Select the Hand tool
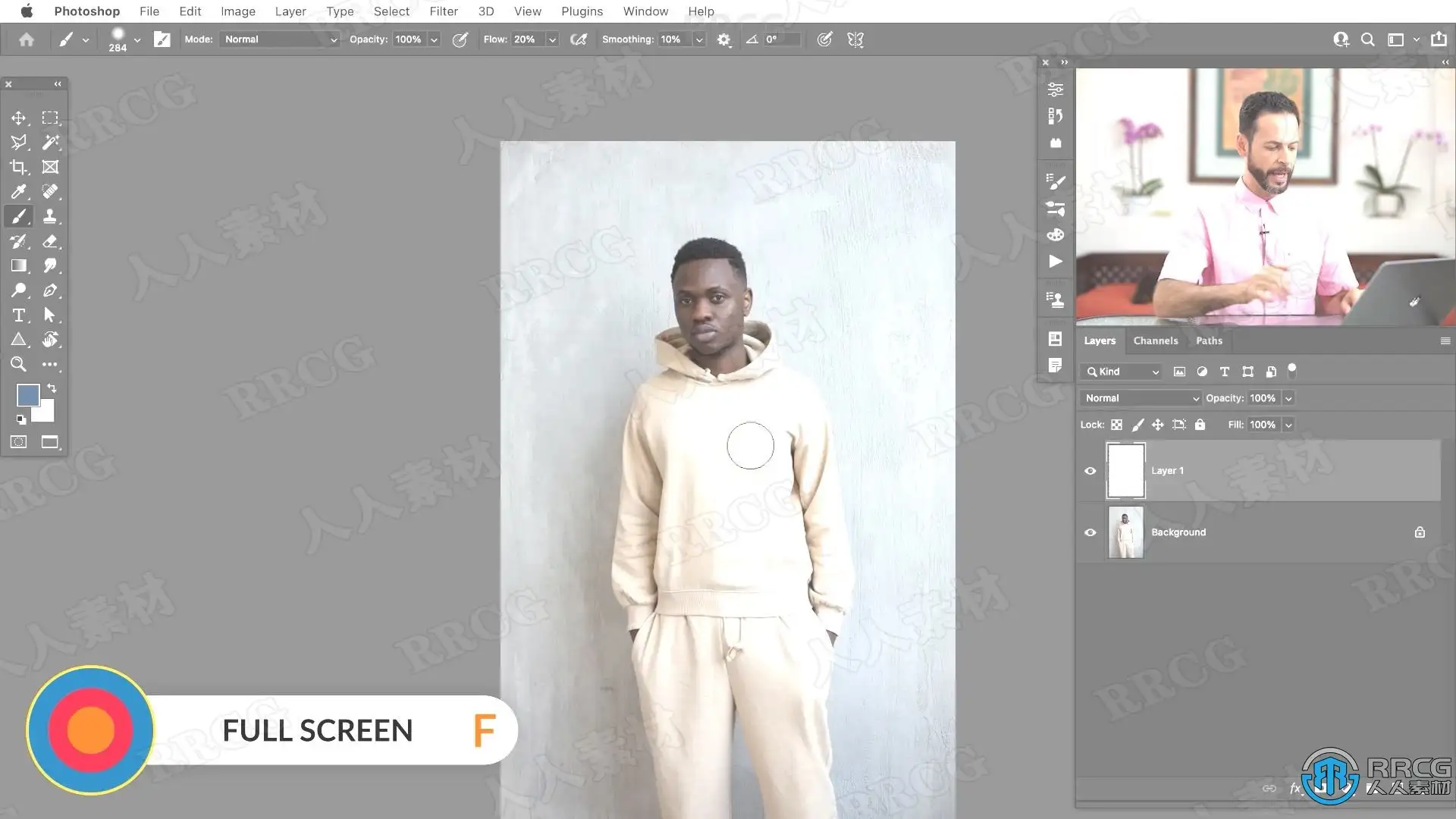 (x=50, y=340)
